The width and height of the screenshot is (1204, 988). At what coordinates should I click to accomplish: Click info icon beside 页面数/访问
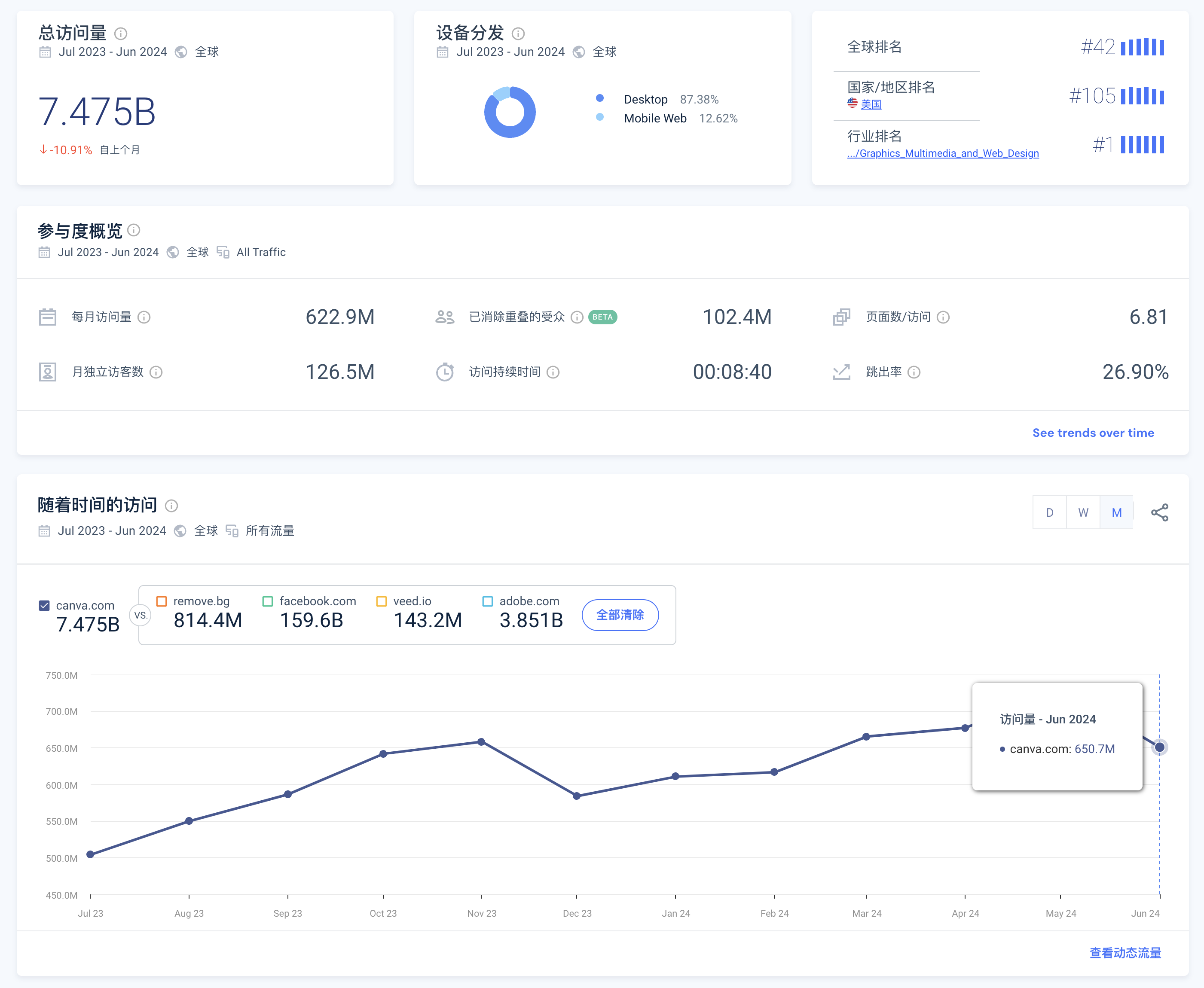(x=943, y=317)
